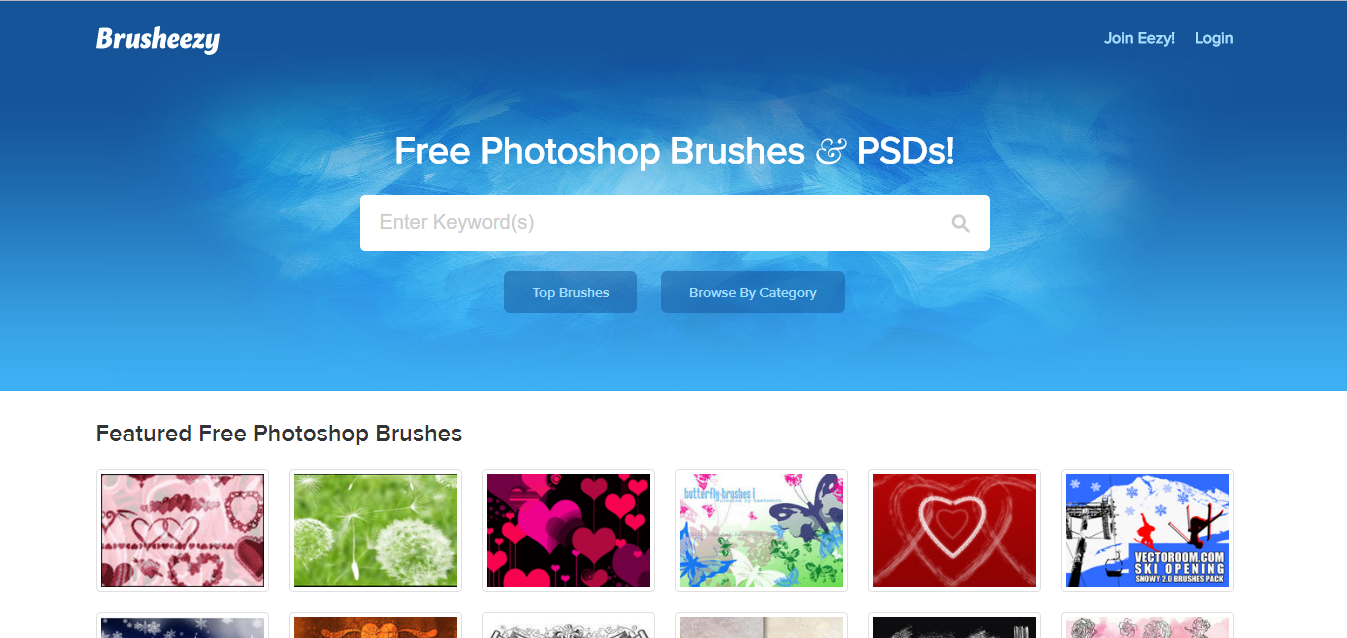Select the beige texture brush thumbnail
1347x638 pixels.
tap(761, 625)
